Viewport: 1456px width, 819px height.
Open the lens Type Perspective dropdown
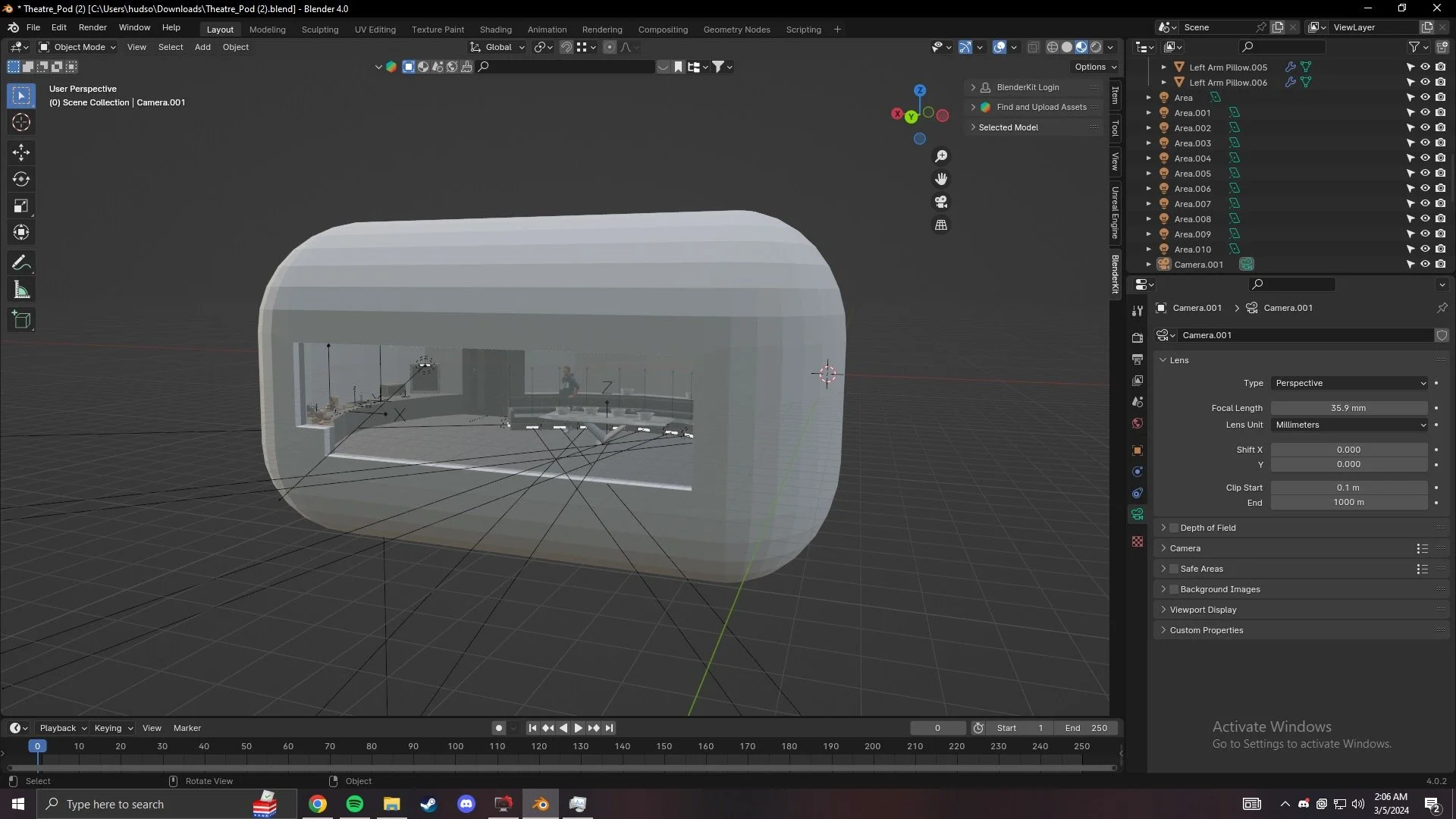[x=1350, y=383]
